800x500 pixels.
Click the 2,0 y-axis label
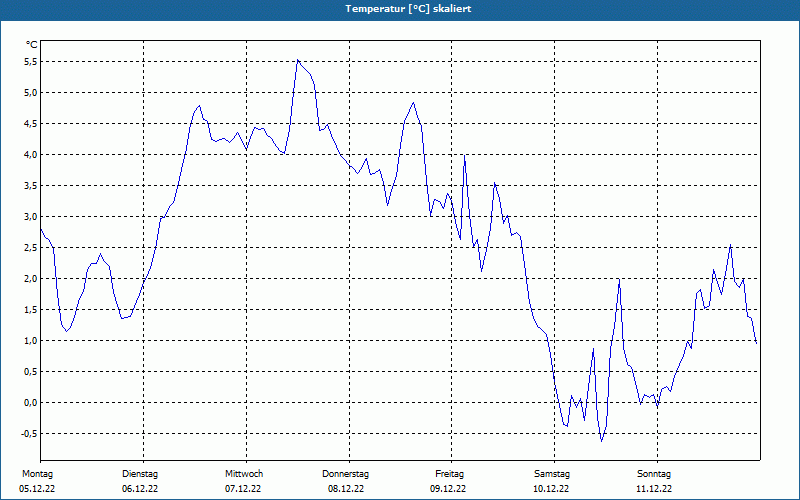(31, 279)
